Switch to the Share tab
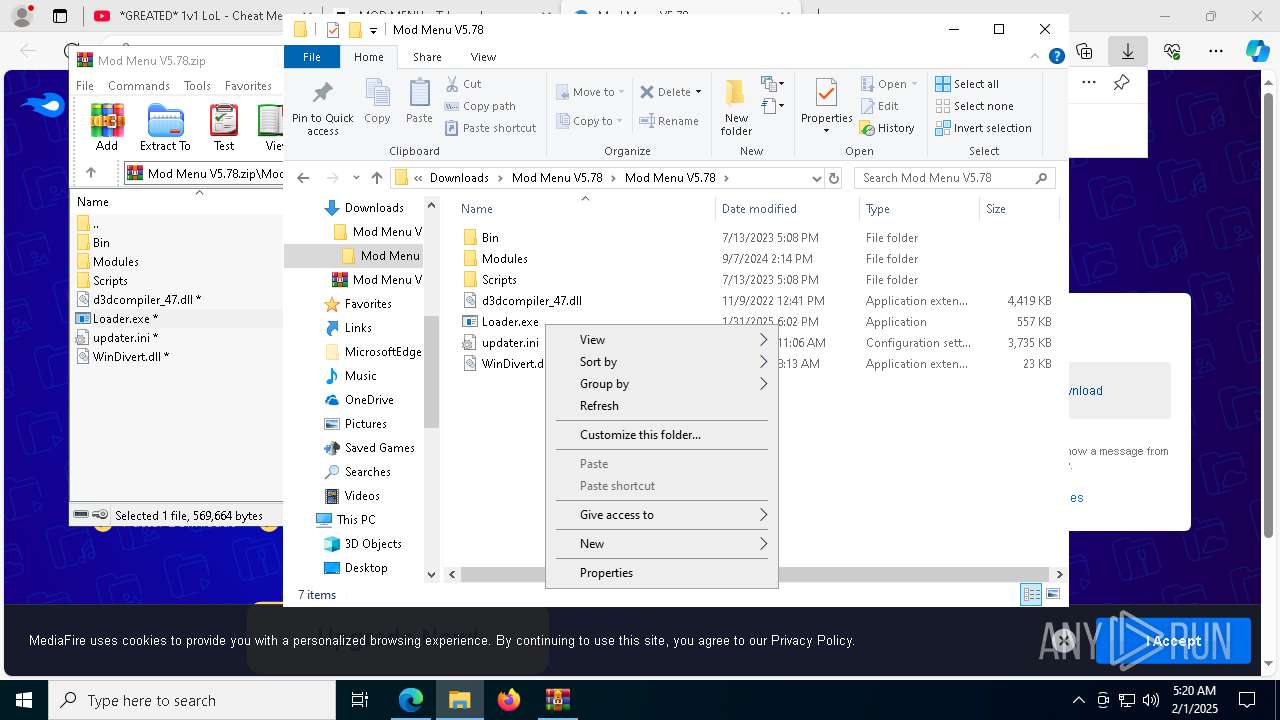This screenshot has height=720, width=1280. pos(427,57)
